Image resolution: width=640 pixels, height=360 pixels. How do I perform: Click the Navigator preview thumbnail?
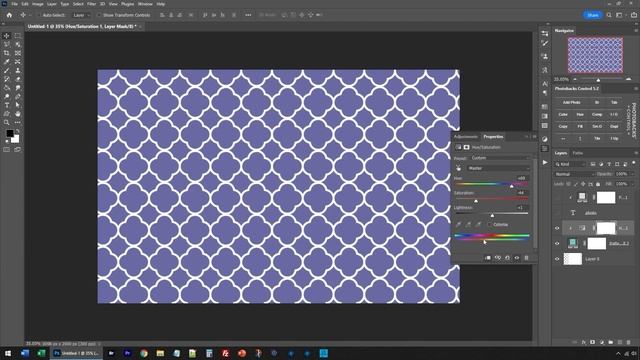[595, 55]
